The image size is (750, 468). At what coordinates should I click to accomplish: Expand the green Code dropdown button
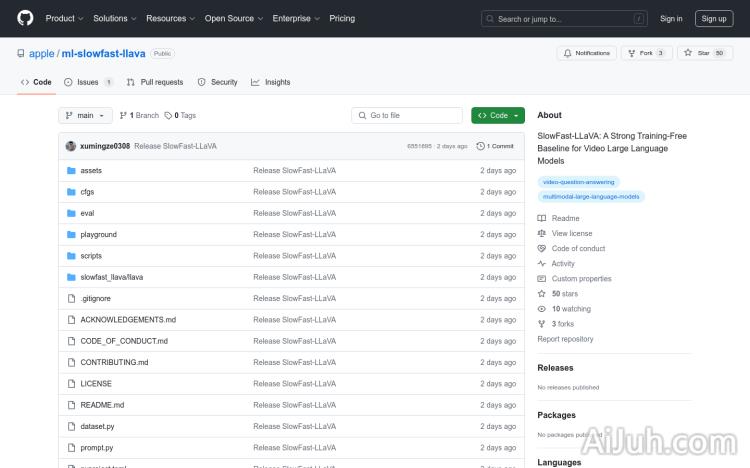coord(497,116)
